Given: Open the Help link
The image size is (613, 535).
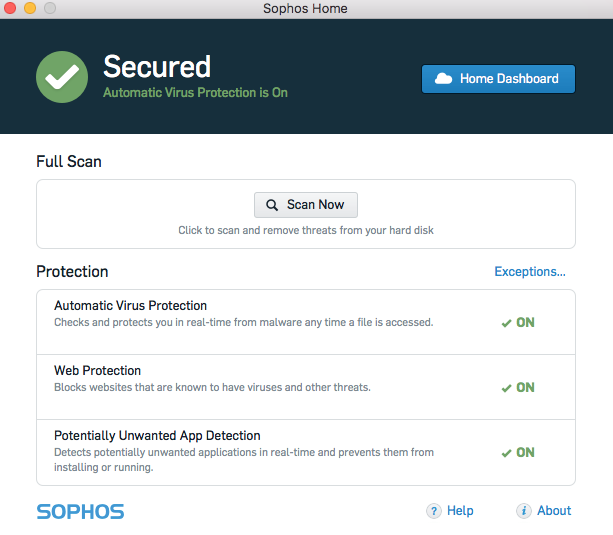Looking at the screenshot, I should tap(460, 511).
